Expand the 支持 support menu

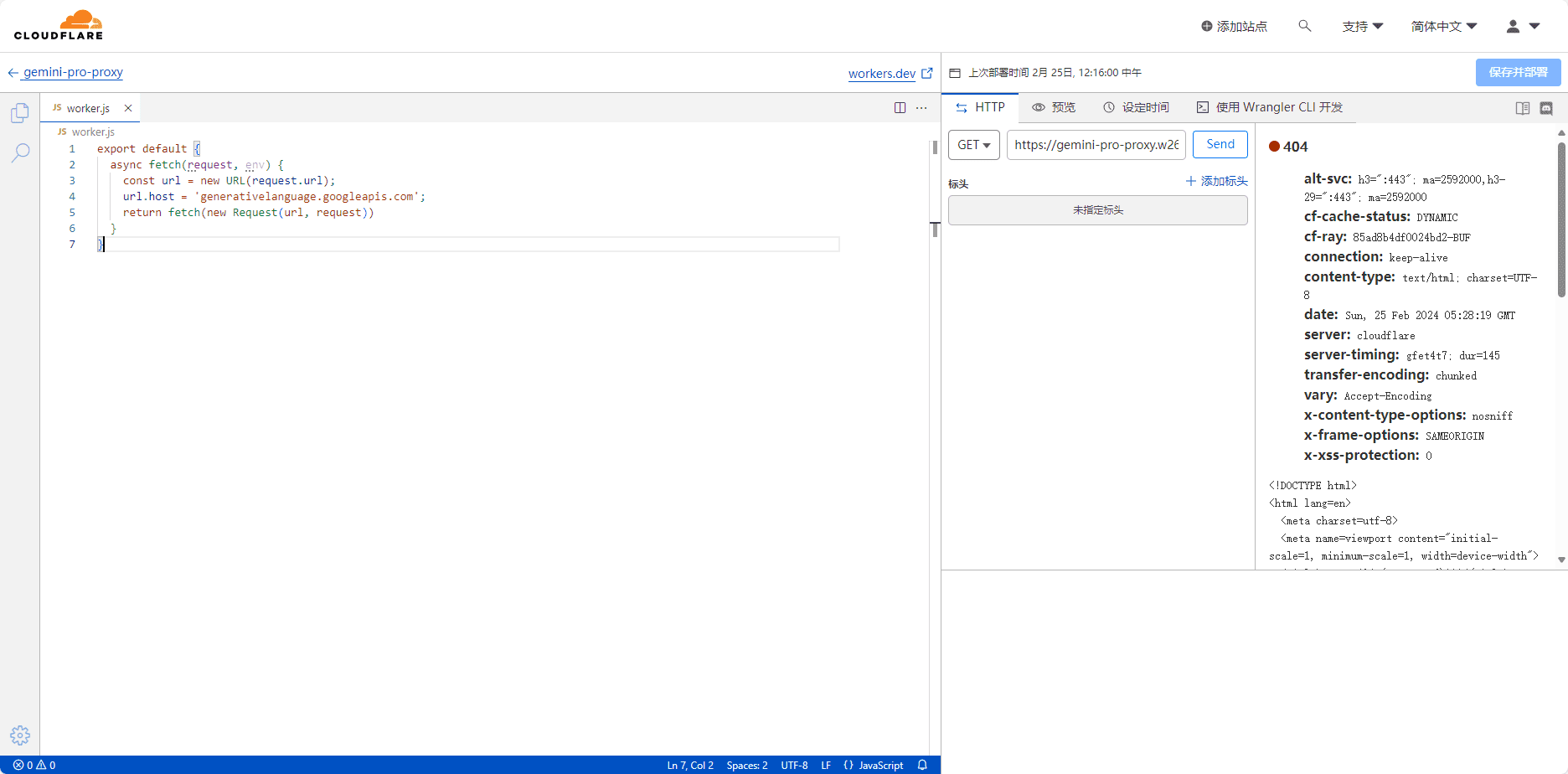1362,26
